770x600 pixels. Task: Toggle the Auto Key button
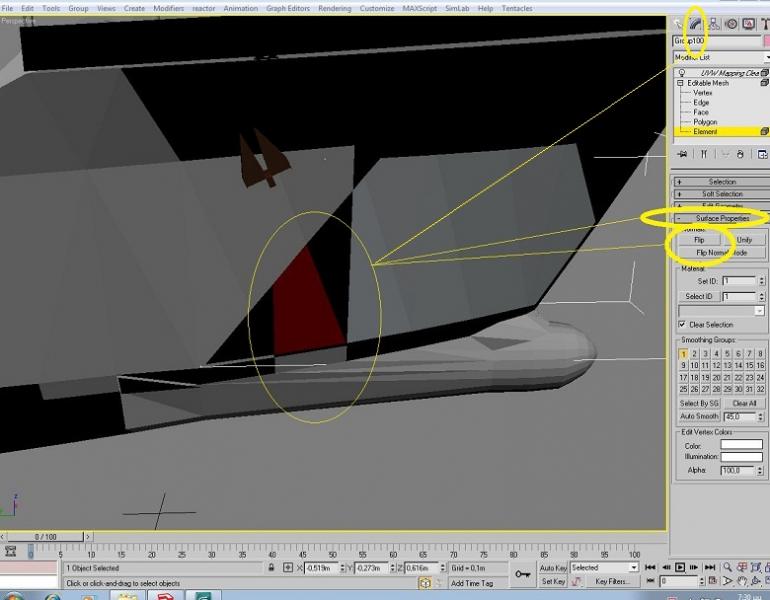click(553, 568)
